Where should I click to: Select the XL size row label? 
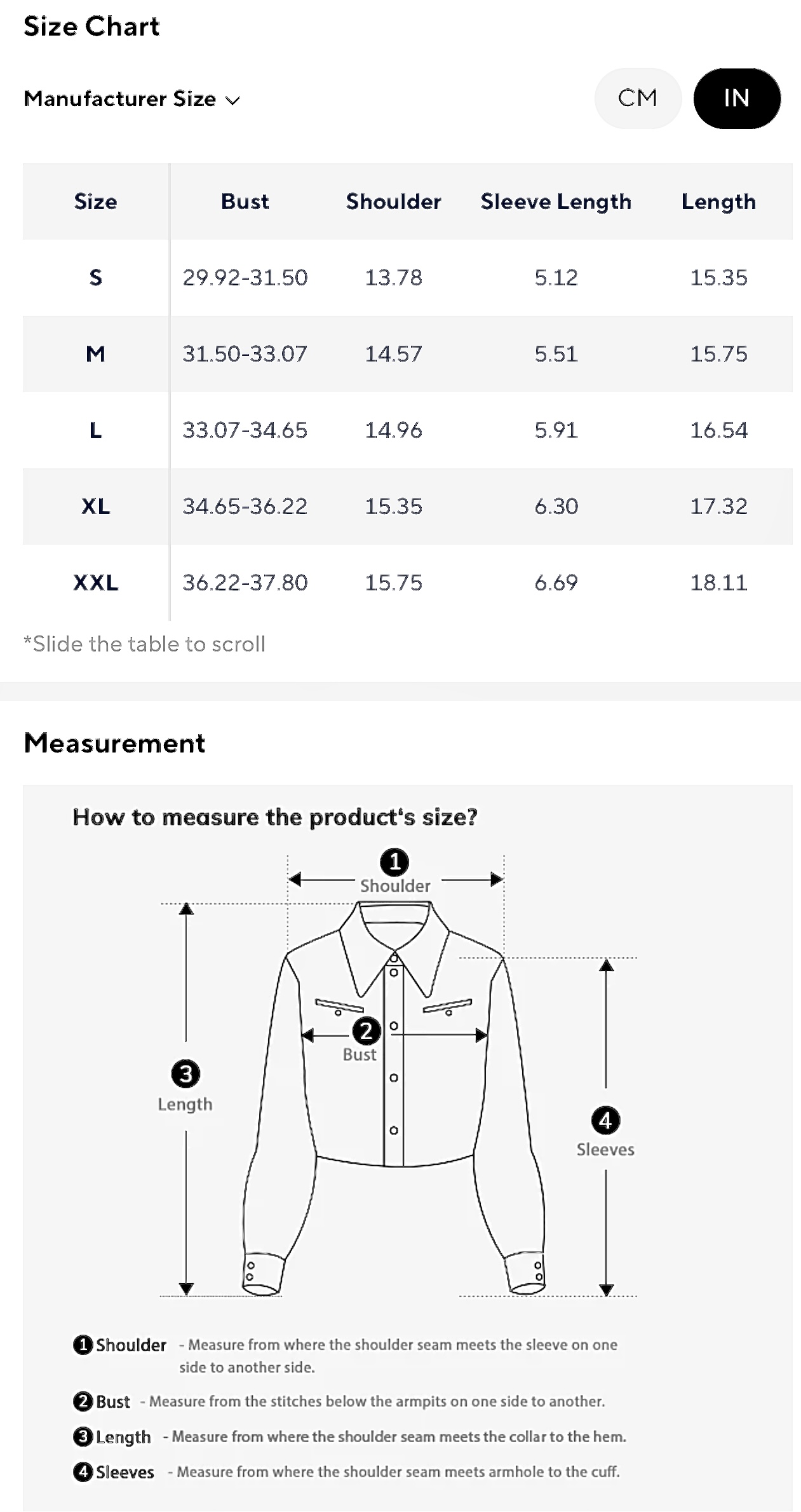click(x=95, y=507)
